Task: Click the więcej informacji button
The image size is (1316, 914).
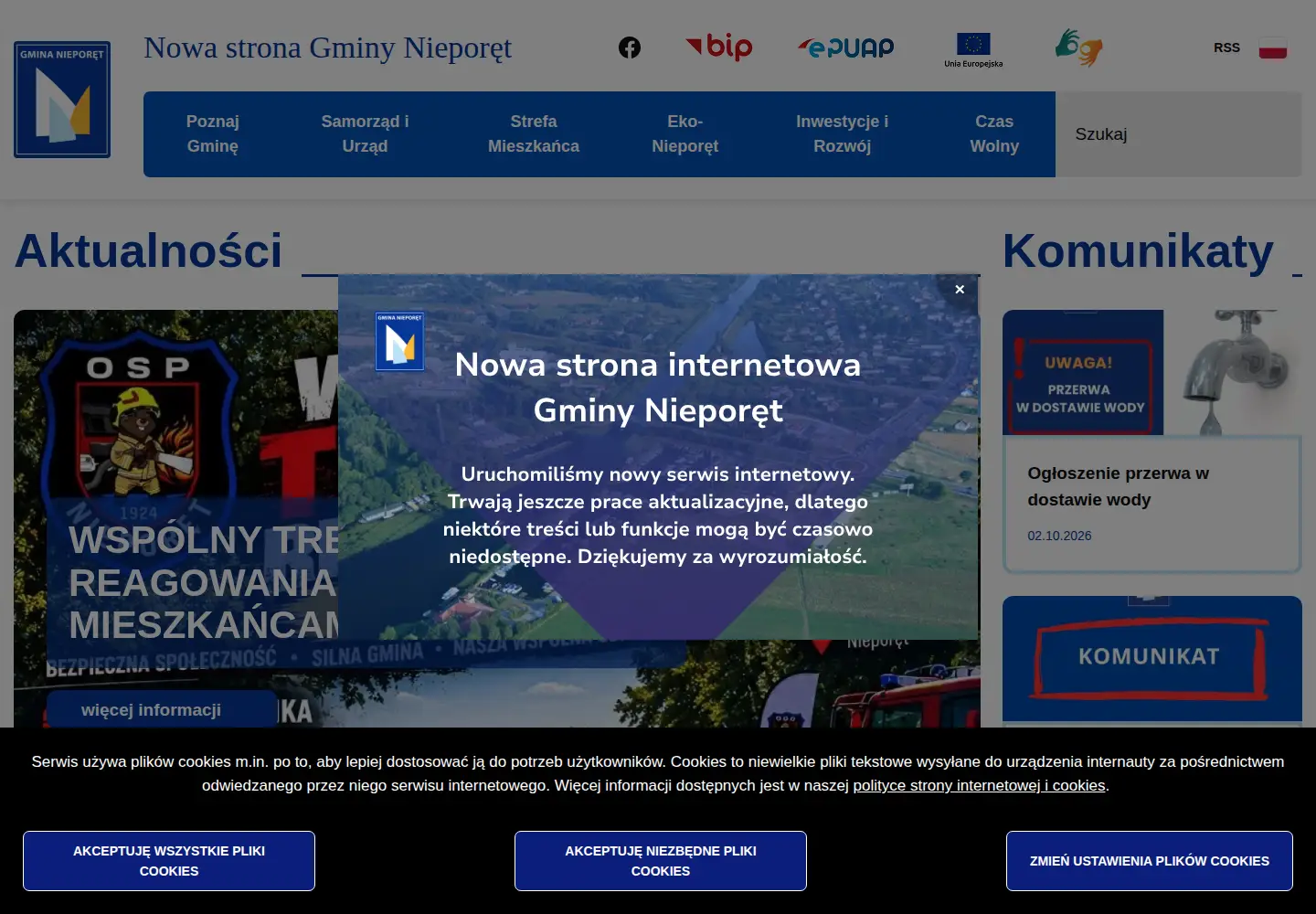Action: tap(162, 709)
